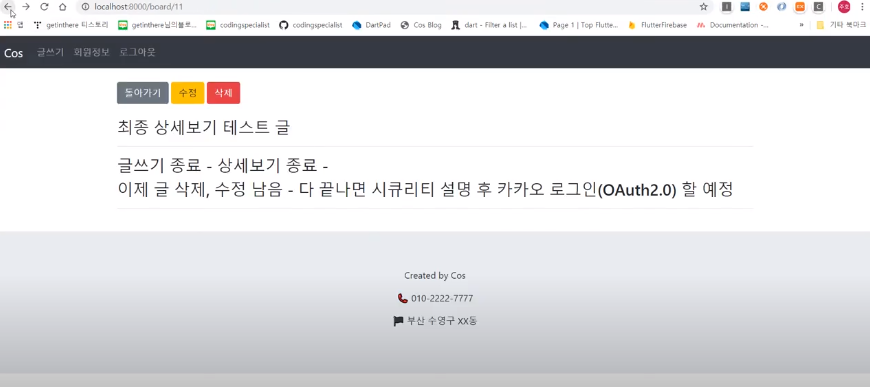The height and width of the screenshot is (387, 870).
Task: Open the GitHub codingspecialist bookmark
Action: pos(311,25)
